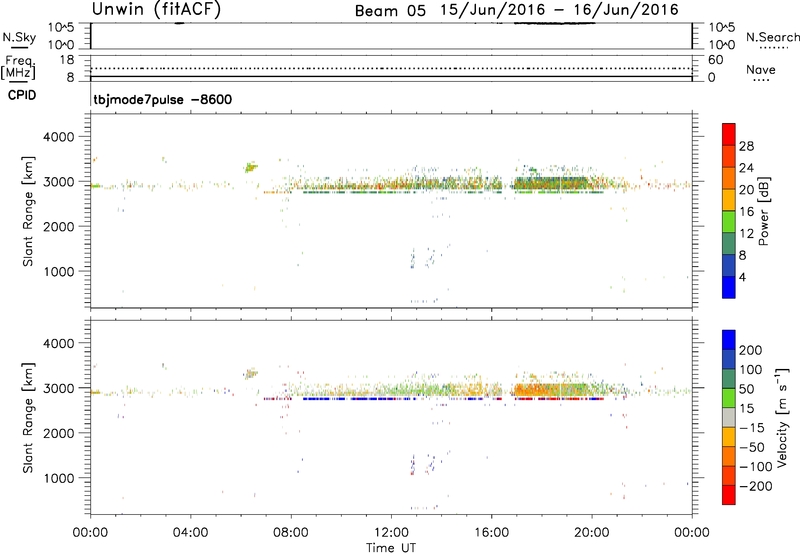The height and width of the screenshot is (554, 800).
Task: Click the "-15" value on the Velocity colorbar
Action: pos(751,428)
